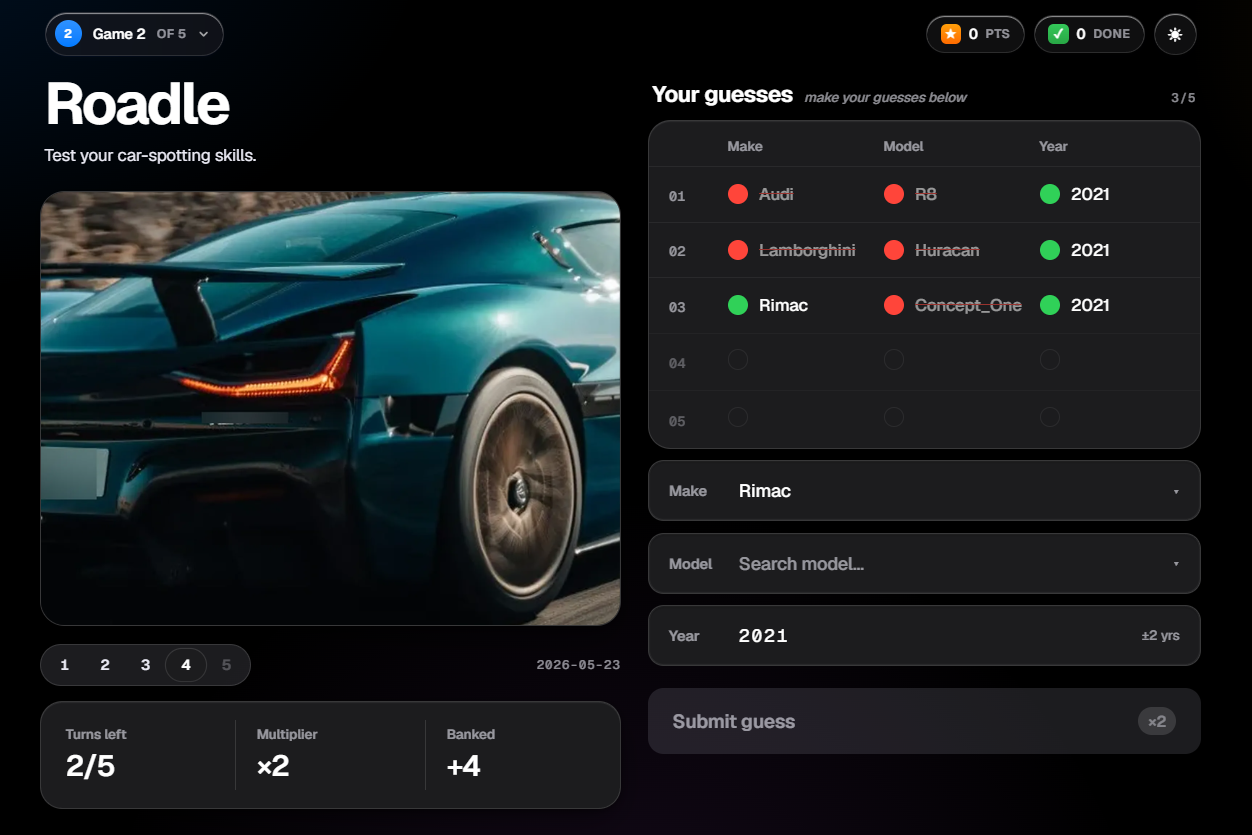The width and height of the screenshot is (1252, 835).
Task: Click the guessed make Audi
Action: pos(776,194)
